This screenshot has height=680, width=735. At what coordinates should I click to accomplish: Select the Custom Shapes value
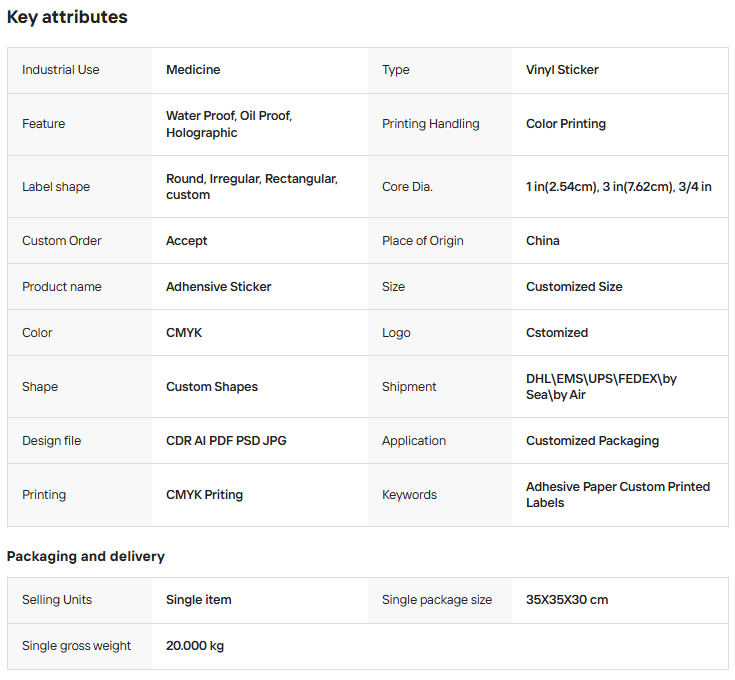pyautogui.click(x=212, y=387)
